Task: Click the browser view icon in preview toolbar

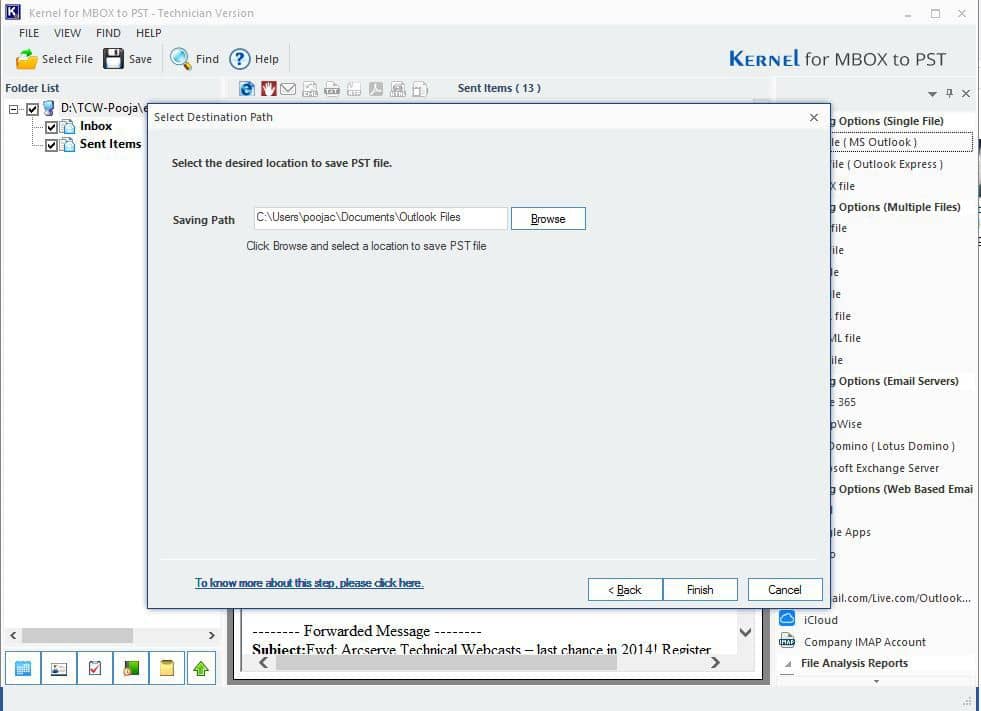Action: (x=247, y=89)
